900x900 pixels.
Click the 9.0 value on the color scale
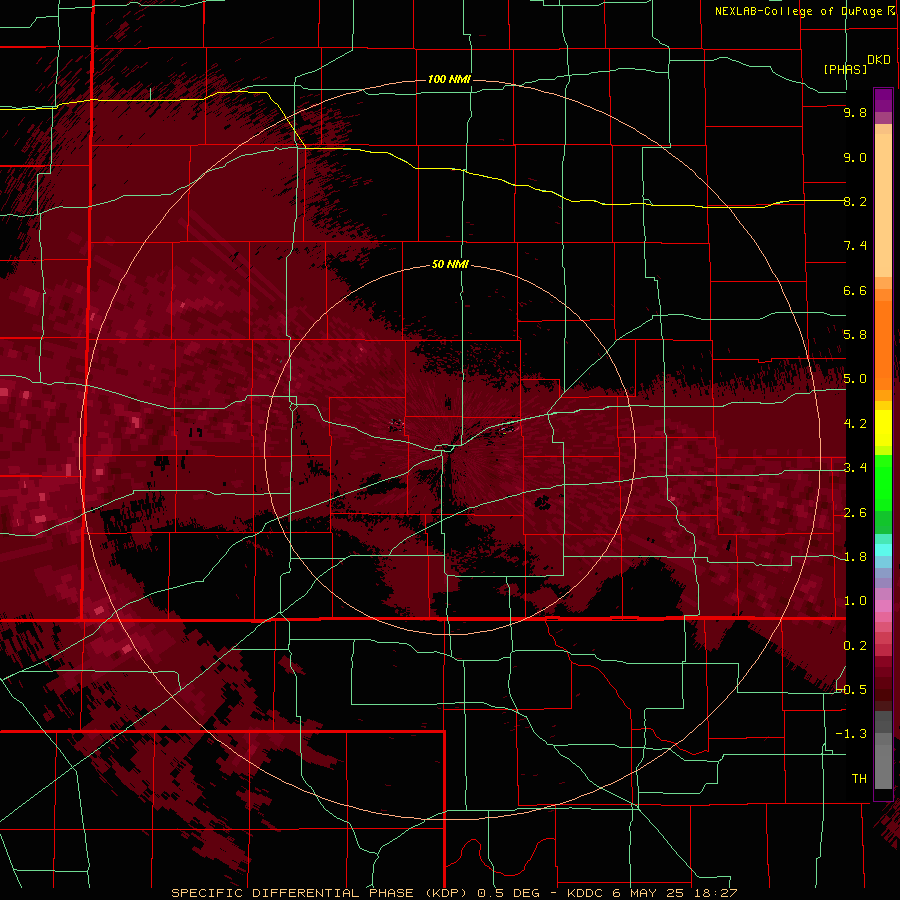click(855, 157)
